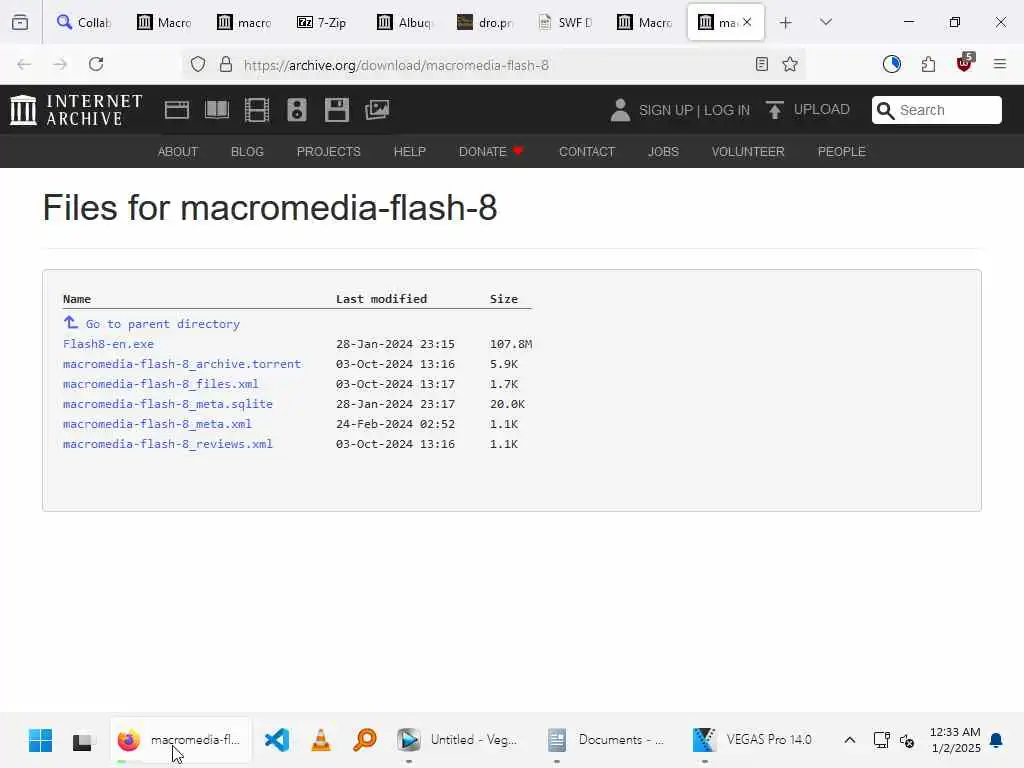Open Windows Start menu

40,741
